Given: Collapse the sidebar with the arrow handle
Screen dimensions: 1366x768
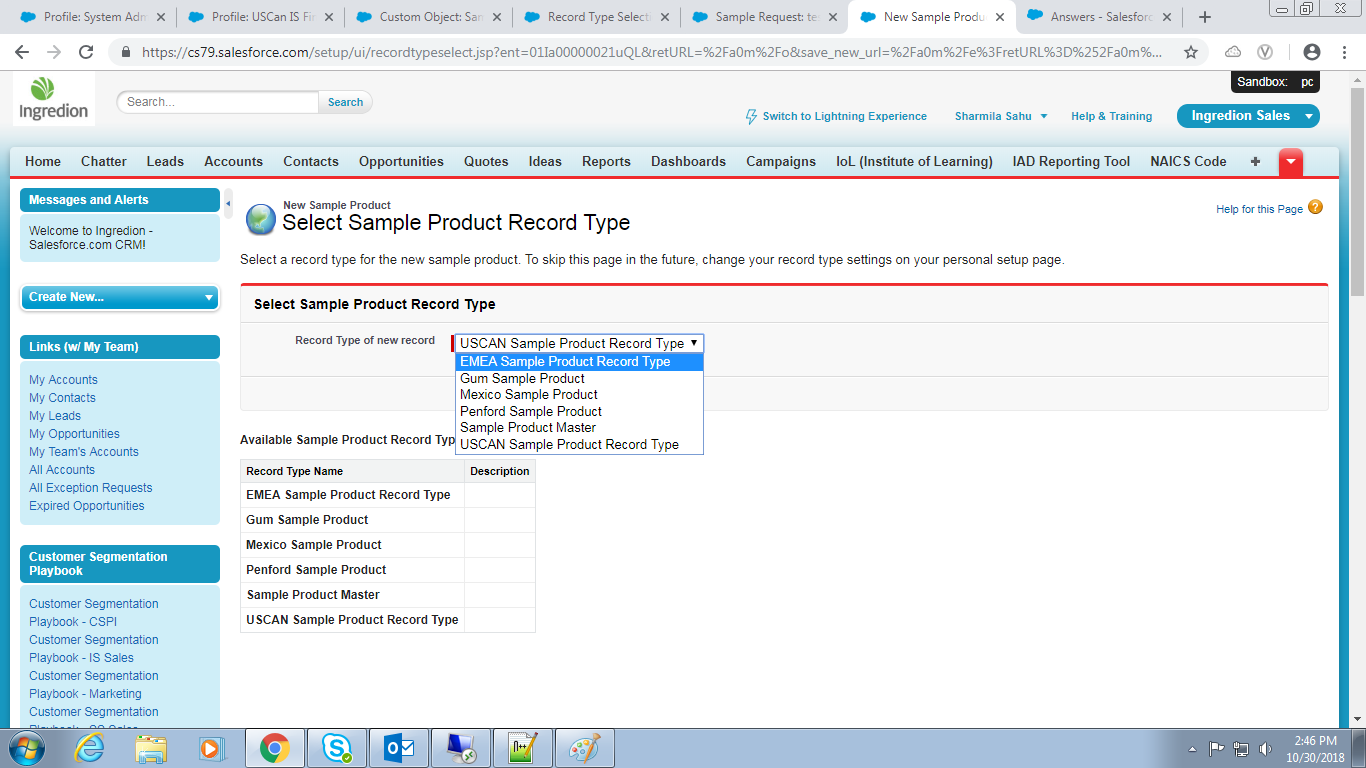Looking at the screenshot, I should point(228,203).
